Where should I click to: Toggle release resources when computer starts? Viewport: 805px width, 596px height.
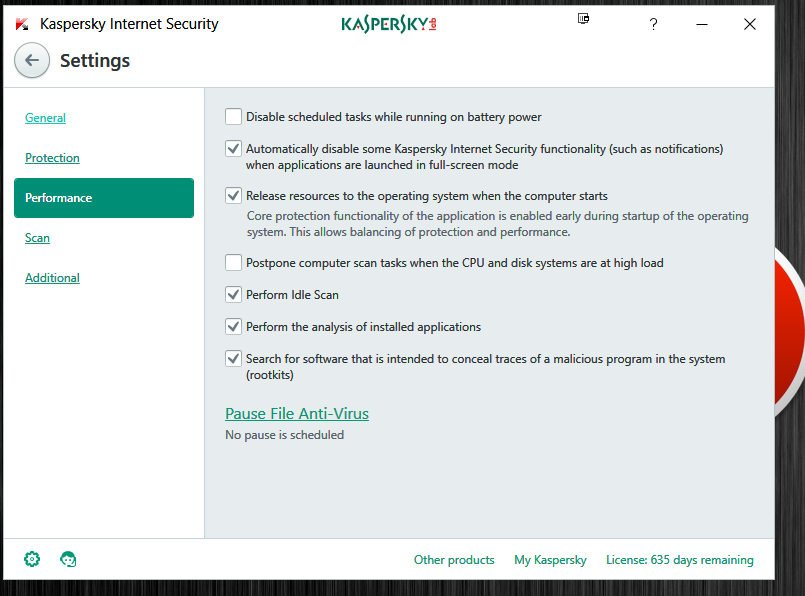pyautogui.click(x=233, y=196)
